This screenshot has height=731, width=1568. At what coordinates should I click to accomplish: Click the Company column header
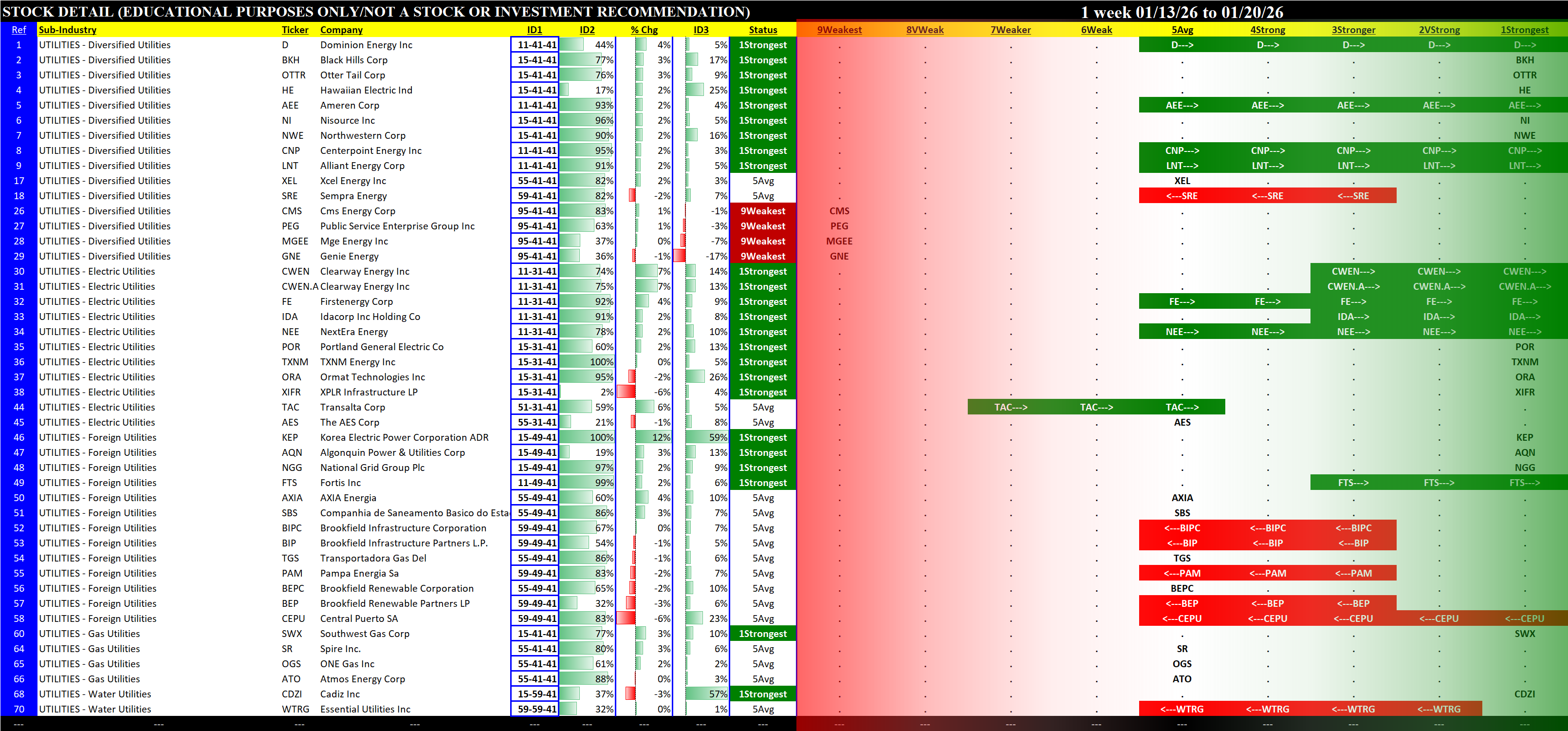pyautogui.click(x=341, y=30)
